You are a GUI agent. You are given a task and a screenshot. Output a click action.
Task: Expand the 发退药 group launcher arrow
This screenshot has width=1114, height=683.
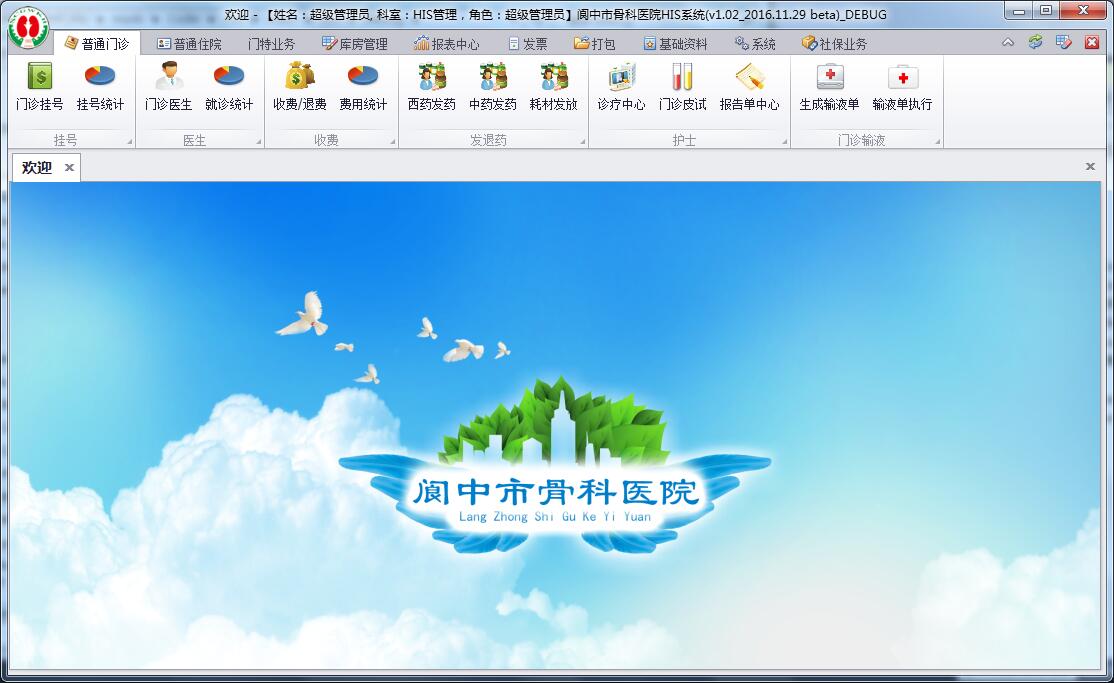(x=583, y=141)
